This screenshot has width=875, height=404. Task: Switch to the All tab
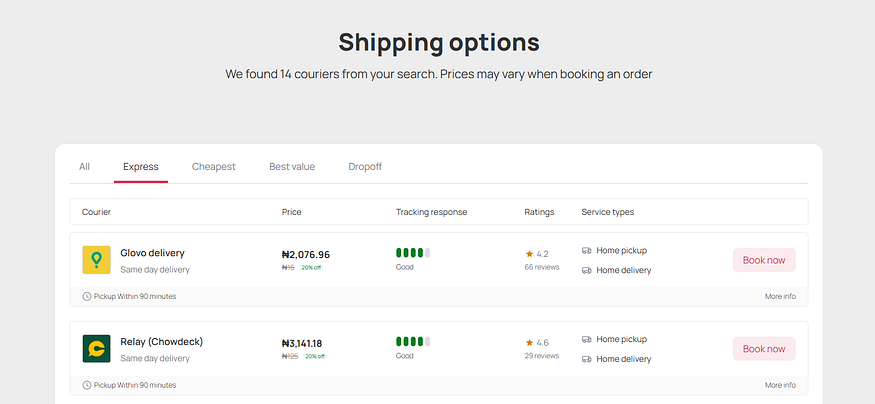pyautogui.click(x=84, y=167)
